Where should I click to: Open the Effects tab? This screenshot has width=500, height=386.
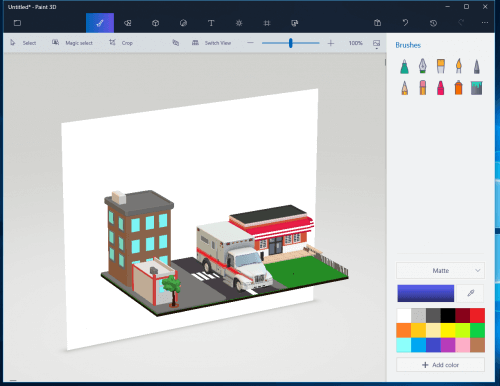tap(239, 23)
